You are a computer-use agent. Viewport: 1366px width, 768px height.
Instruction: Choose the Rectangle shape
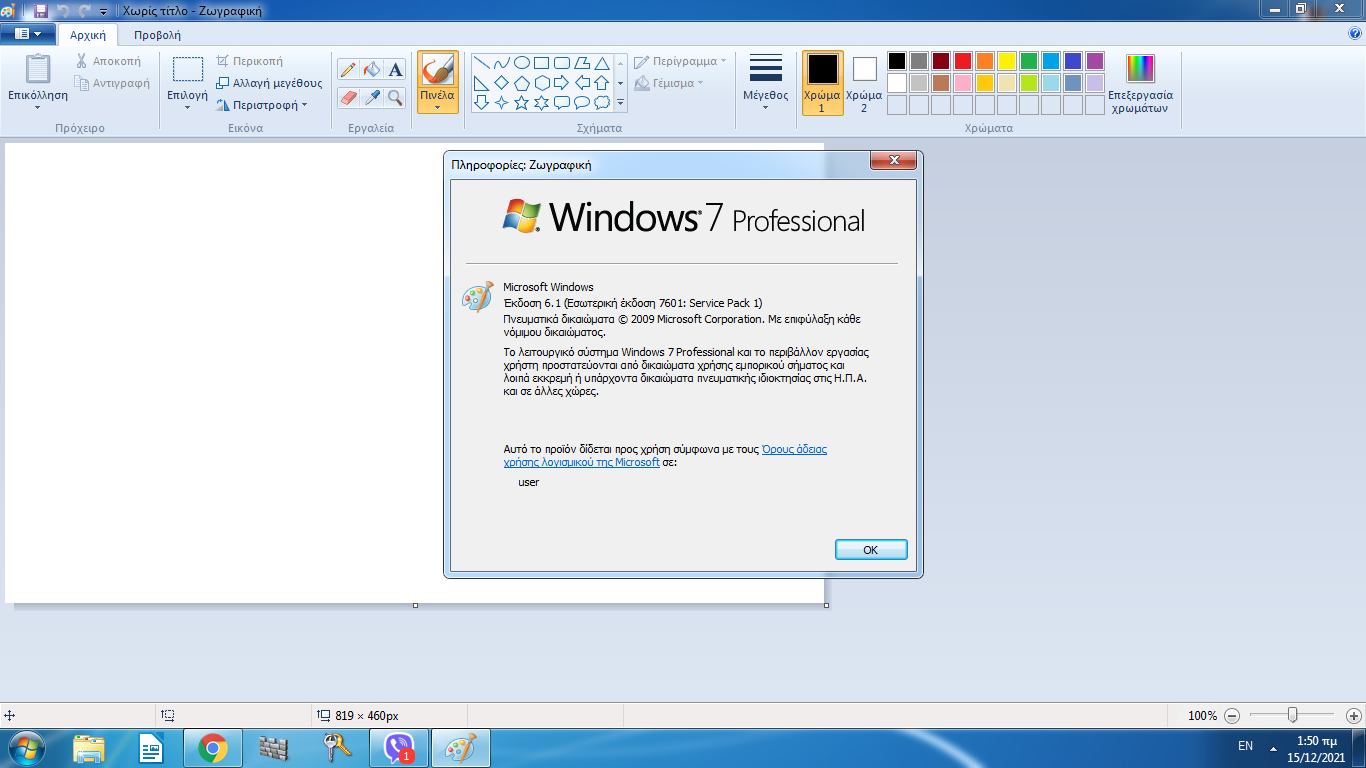click(x=541, y=62)
